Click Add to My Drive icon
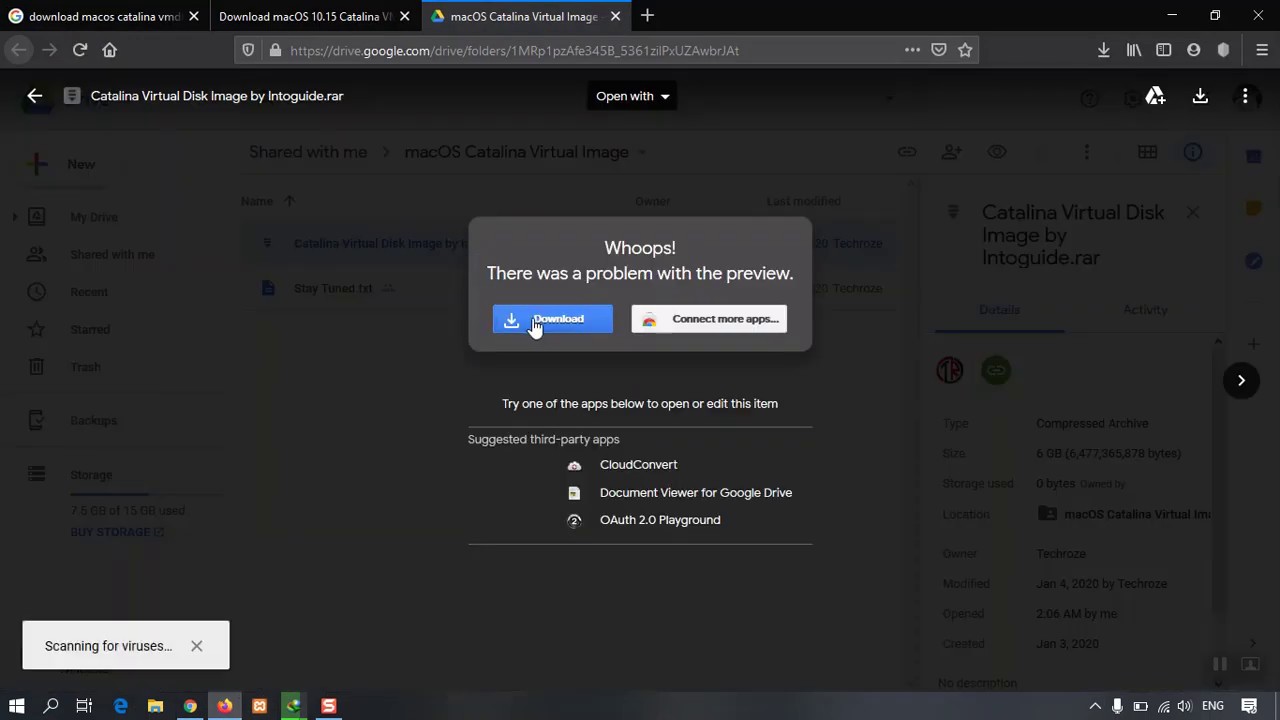 tap(1155, 96)
